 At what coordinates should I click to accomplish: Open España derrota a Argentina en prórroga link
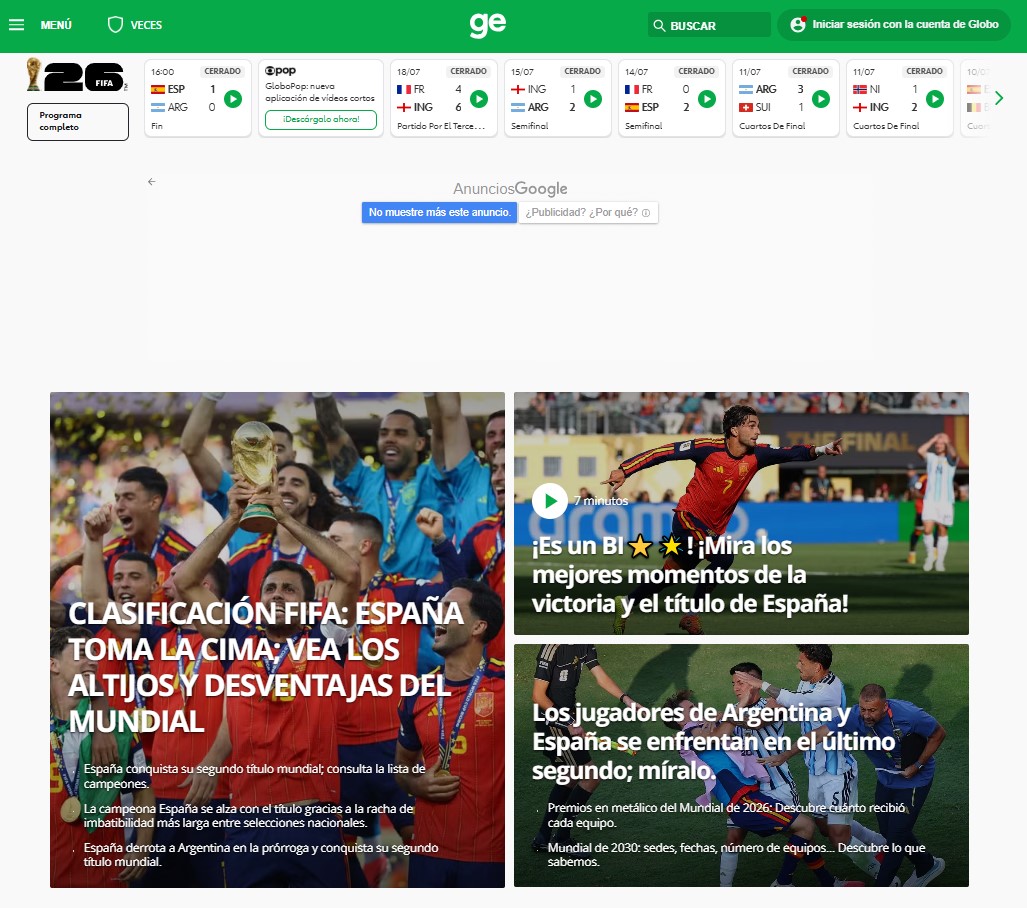pyautogui.click(x=261, y=854)
